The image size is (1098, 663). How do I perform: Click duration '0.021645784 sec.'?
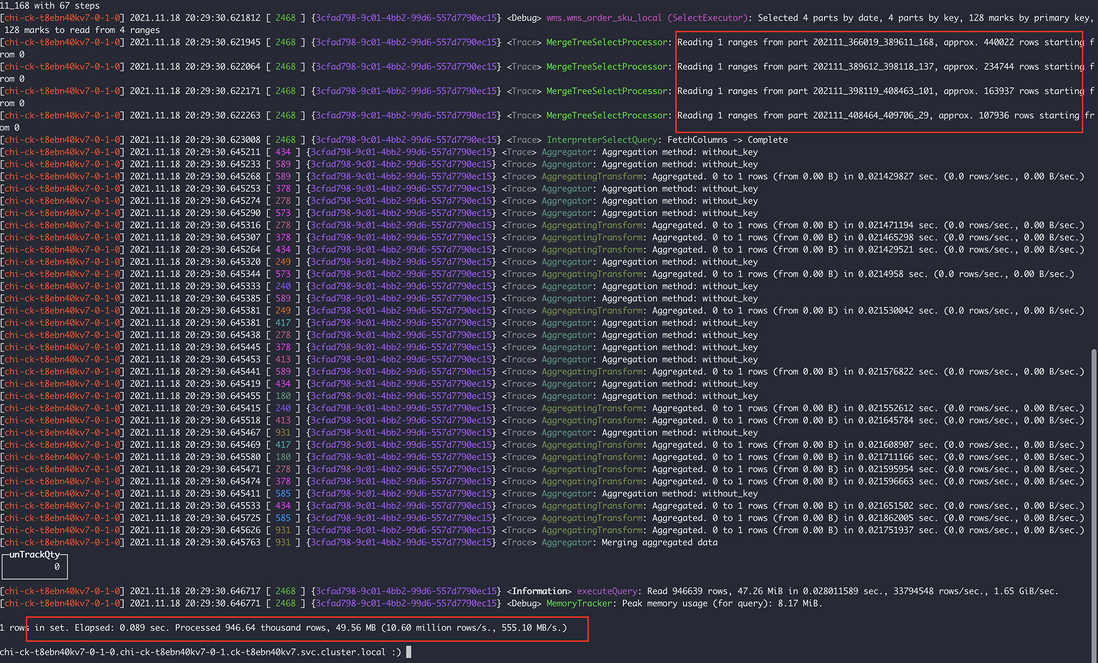896,421
